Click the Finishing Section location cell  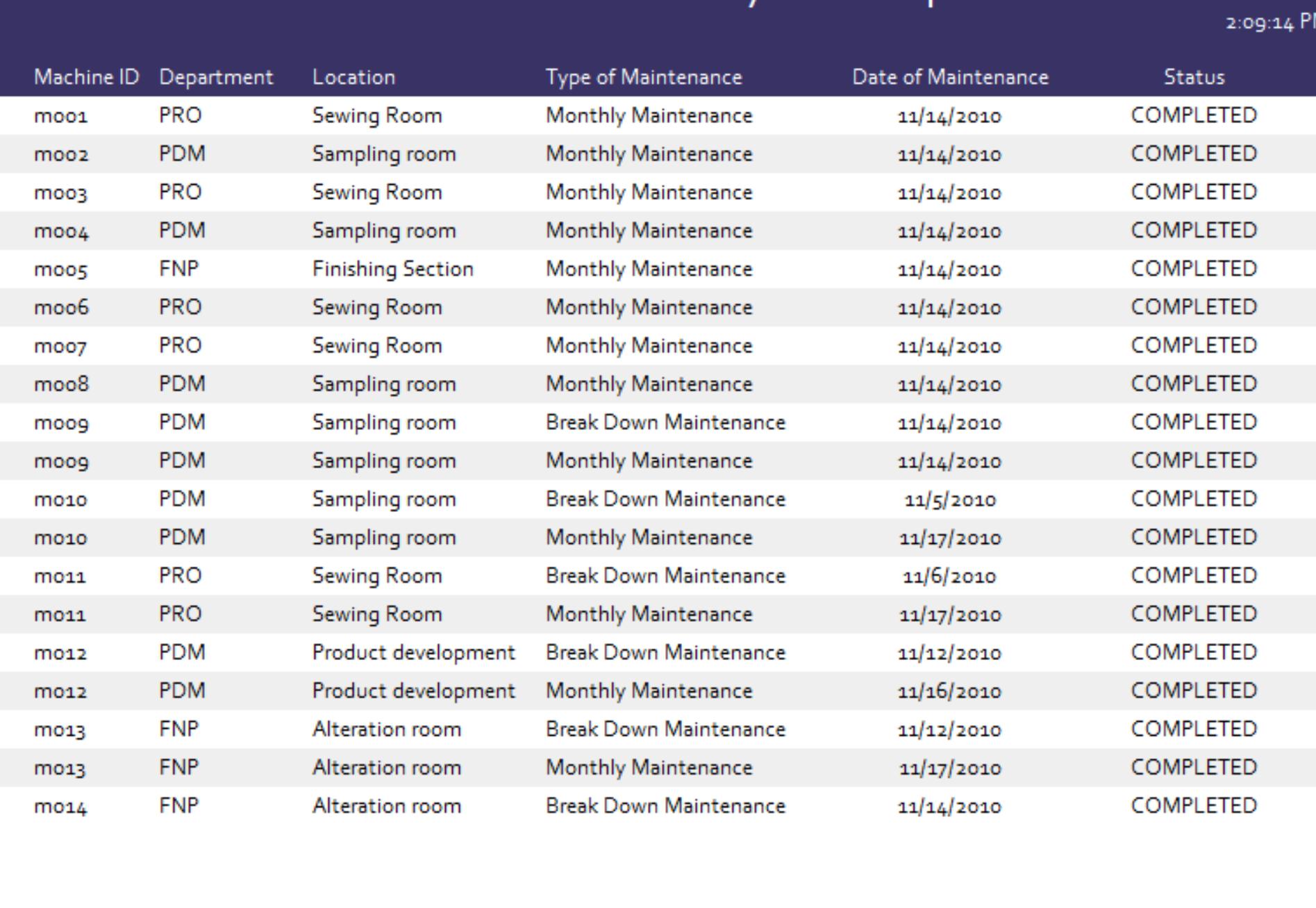point(392,270)
